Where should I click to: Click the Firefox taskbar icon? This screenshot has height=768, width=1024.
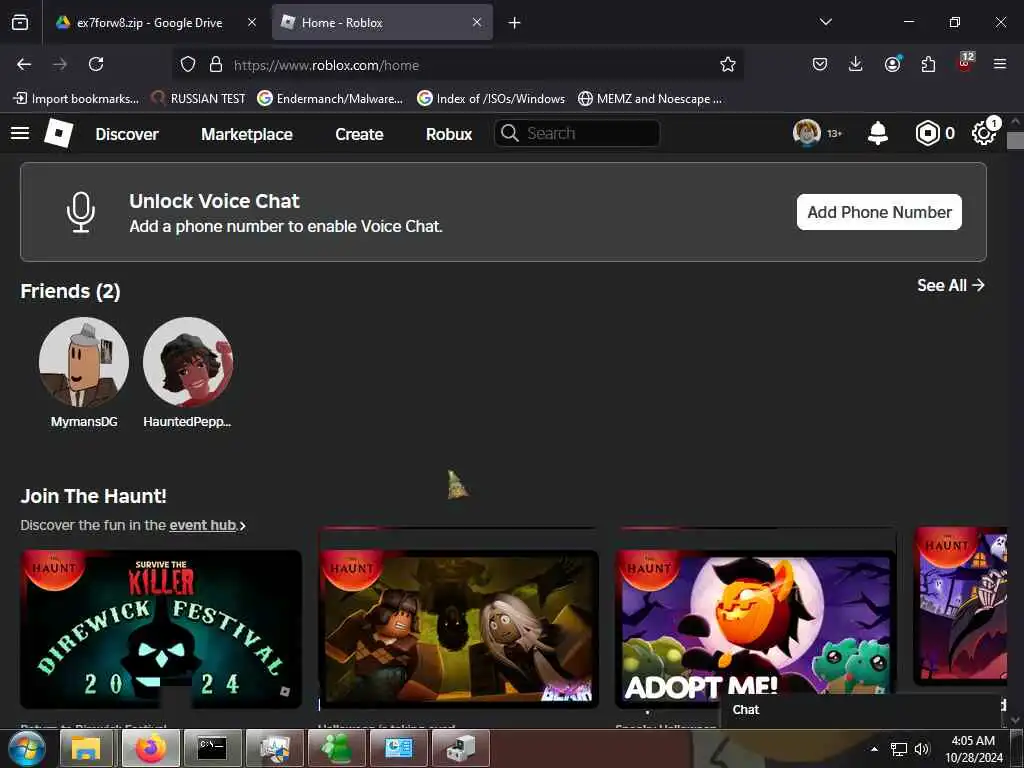click(151, 748)
